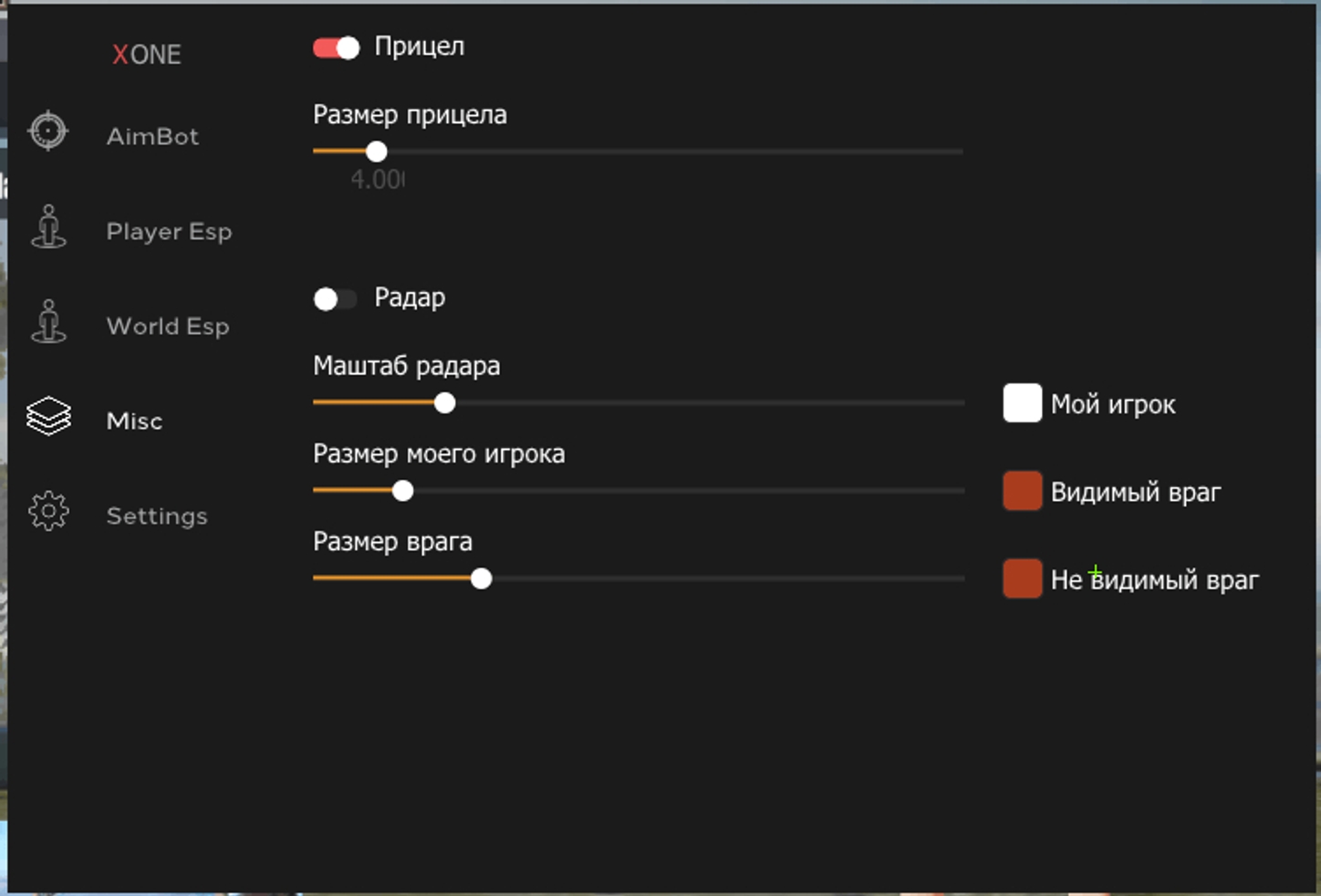Screen dimensions: 1321x896
Task: Click the Размер прицела slider handle
Action: pos(377,151)
